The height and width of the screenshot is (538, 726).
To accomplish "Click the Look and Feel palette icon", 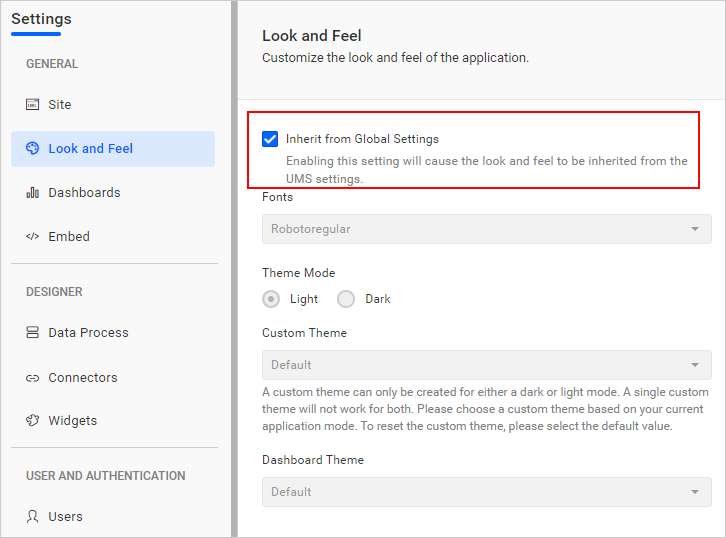I will click(x=32, y=149).
